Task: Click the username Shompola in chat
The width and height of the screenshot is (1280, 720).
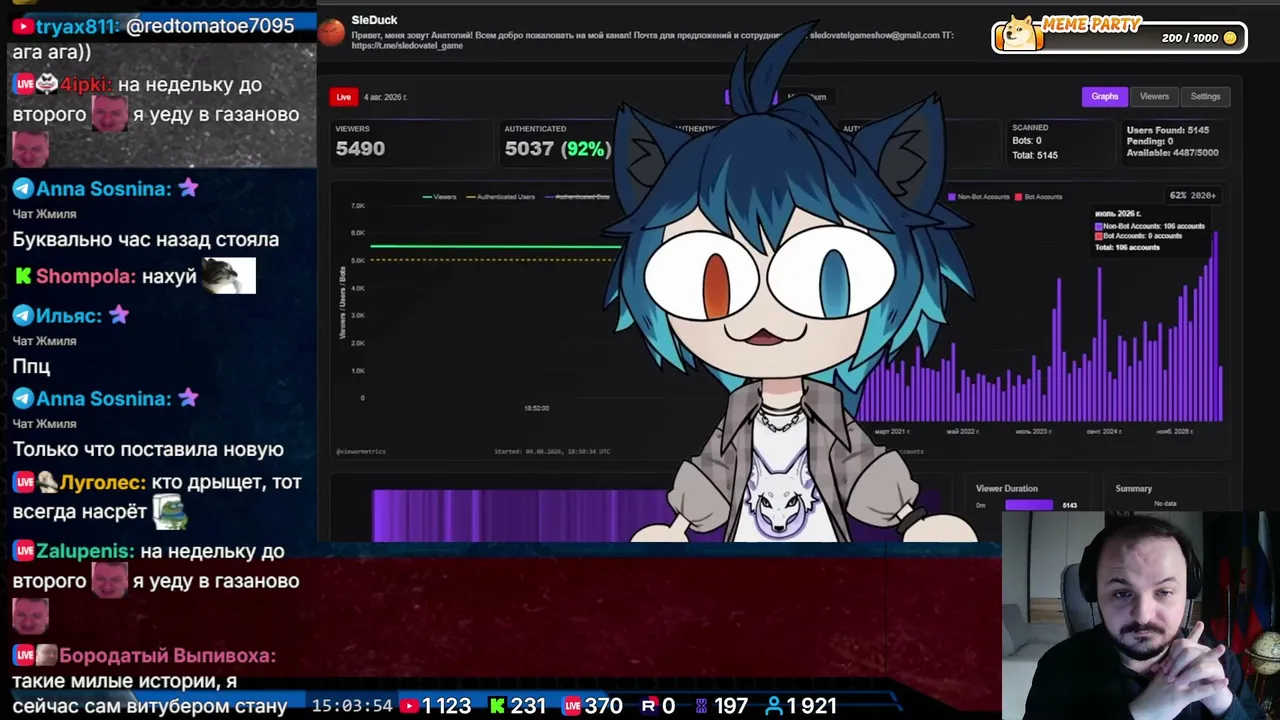Action: click(86, 277)
